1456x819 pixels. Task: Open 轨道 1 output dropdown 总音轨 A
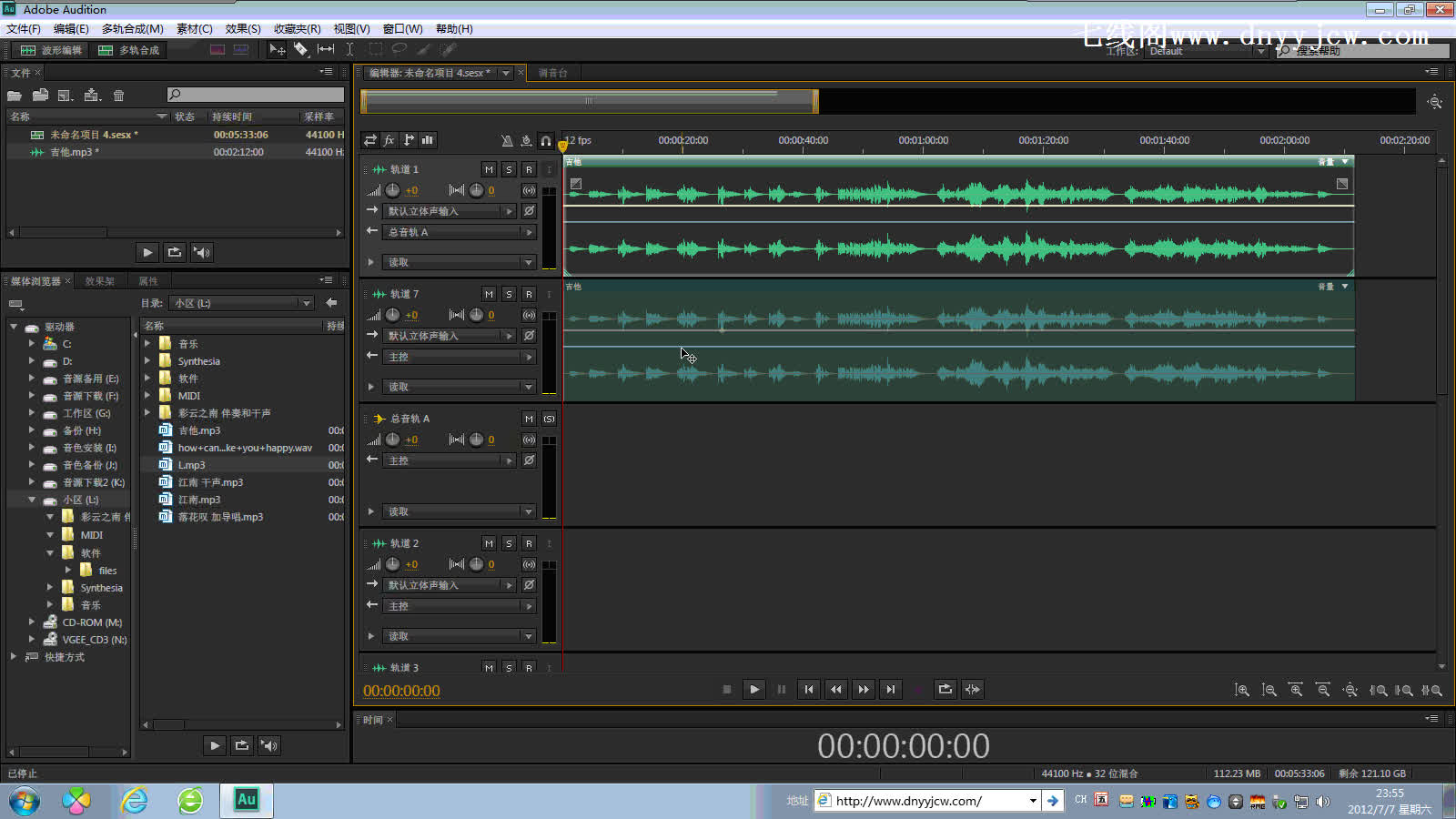(x=460, y=232)
